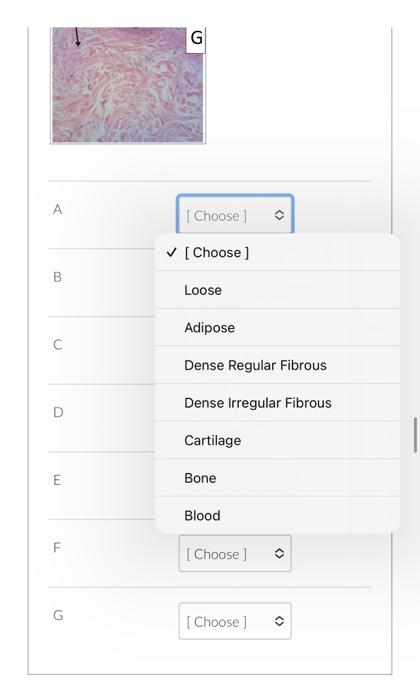Viewport: 420px width, 700px height.
Task: Pick Cartilage in the open list
Action: click(277, 441)
